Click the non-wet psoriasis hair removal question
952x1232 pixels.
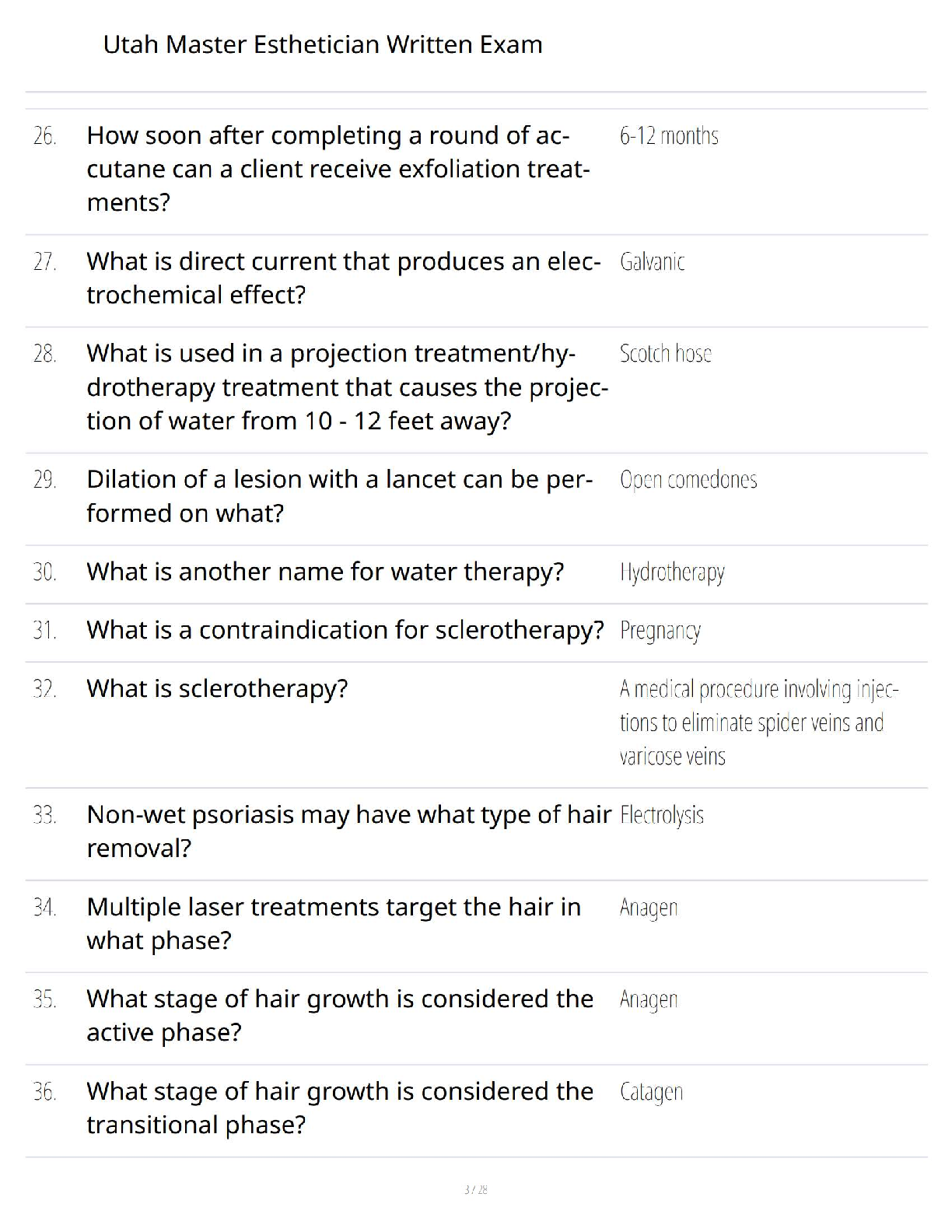(x=348, y=831)
